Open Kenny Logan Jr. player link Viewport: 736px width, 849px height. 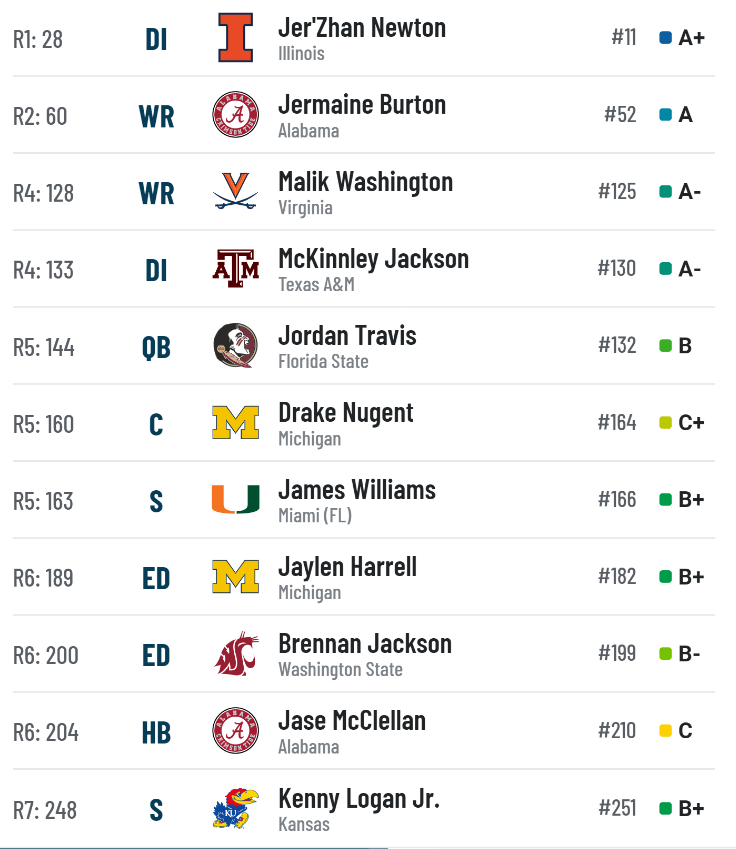click(359, 799)
